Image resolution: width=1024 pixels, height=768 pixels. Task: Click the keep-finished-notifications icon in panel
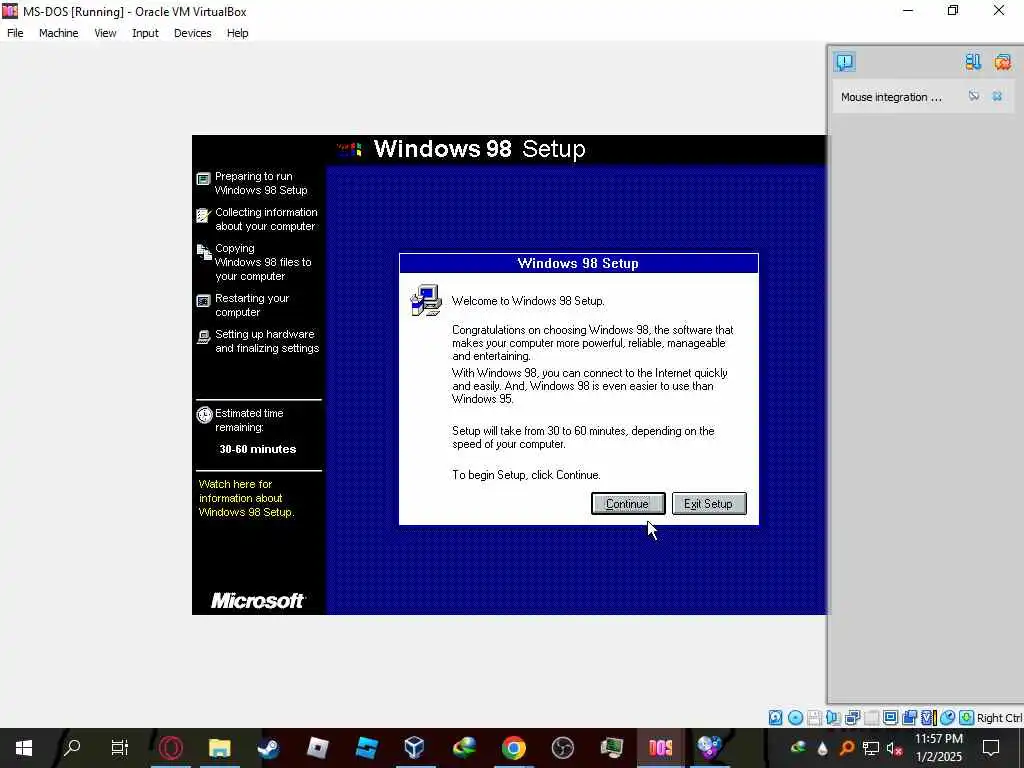pyautogui.click(x=973, y=62)
